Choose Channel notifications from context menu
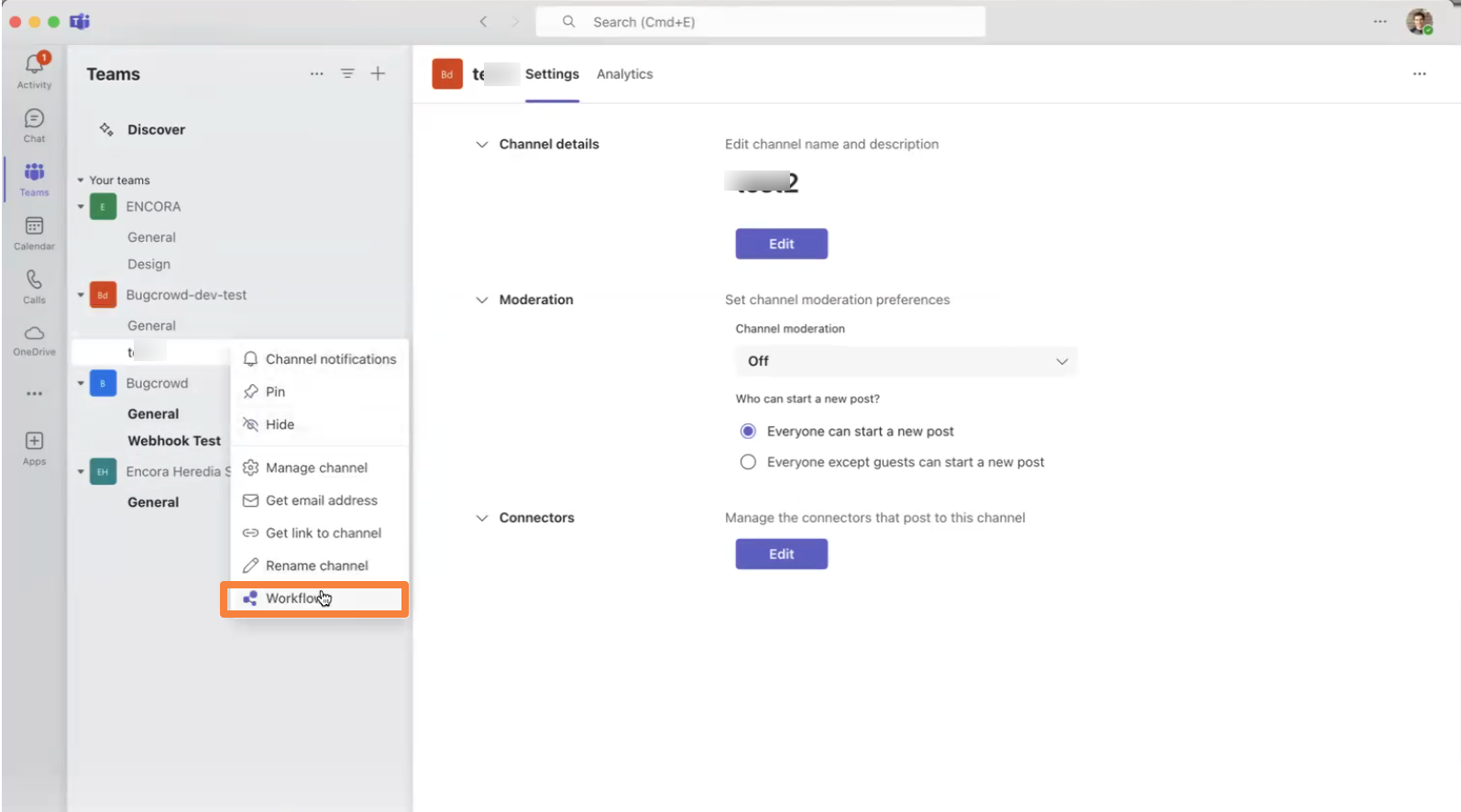 319,359
